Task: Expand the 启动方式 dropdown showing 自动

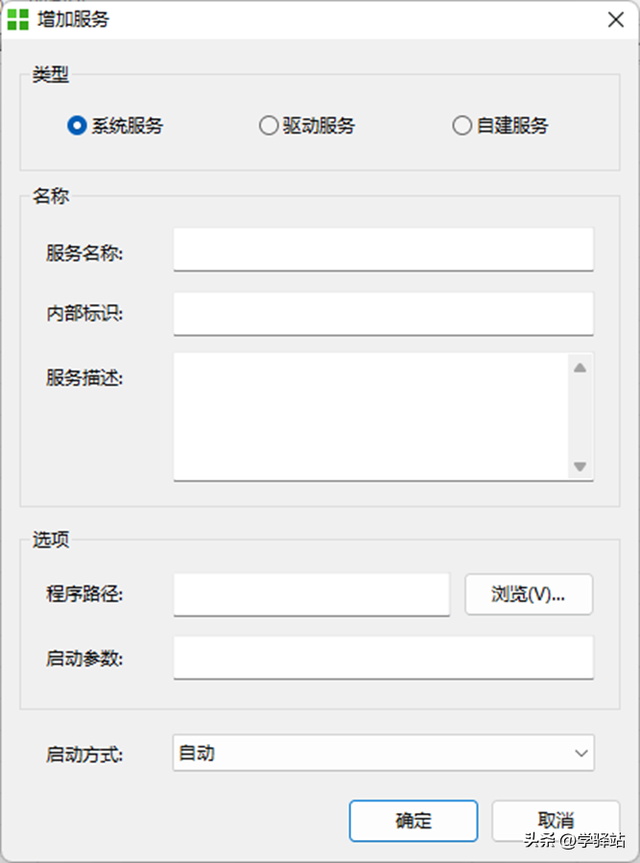Action: tap(383, 754)
